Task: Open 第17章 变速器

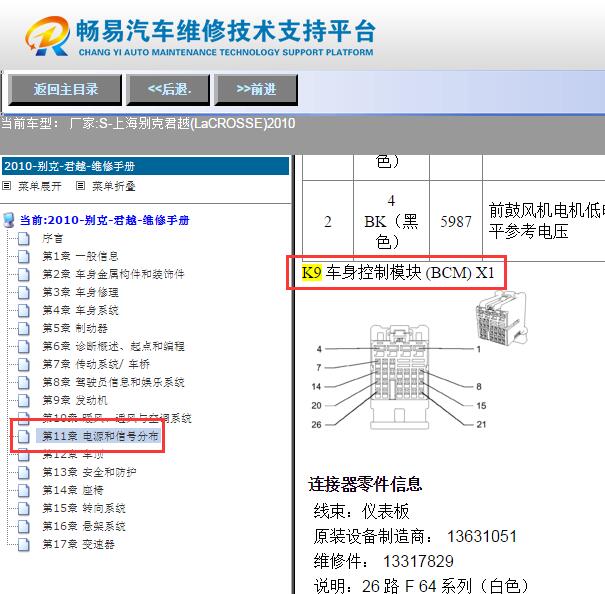Action: (78, 544)
